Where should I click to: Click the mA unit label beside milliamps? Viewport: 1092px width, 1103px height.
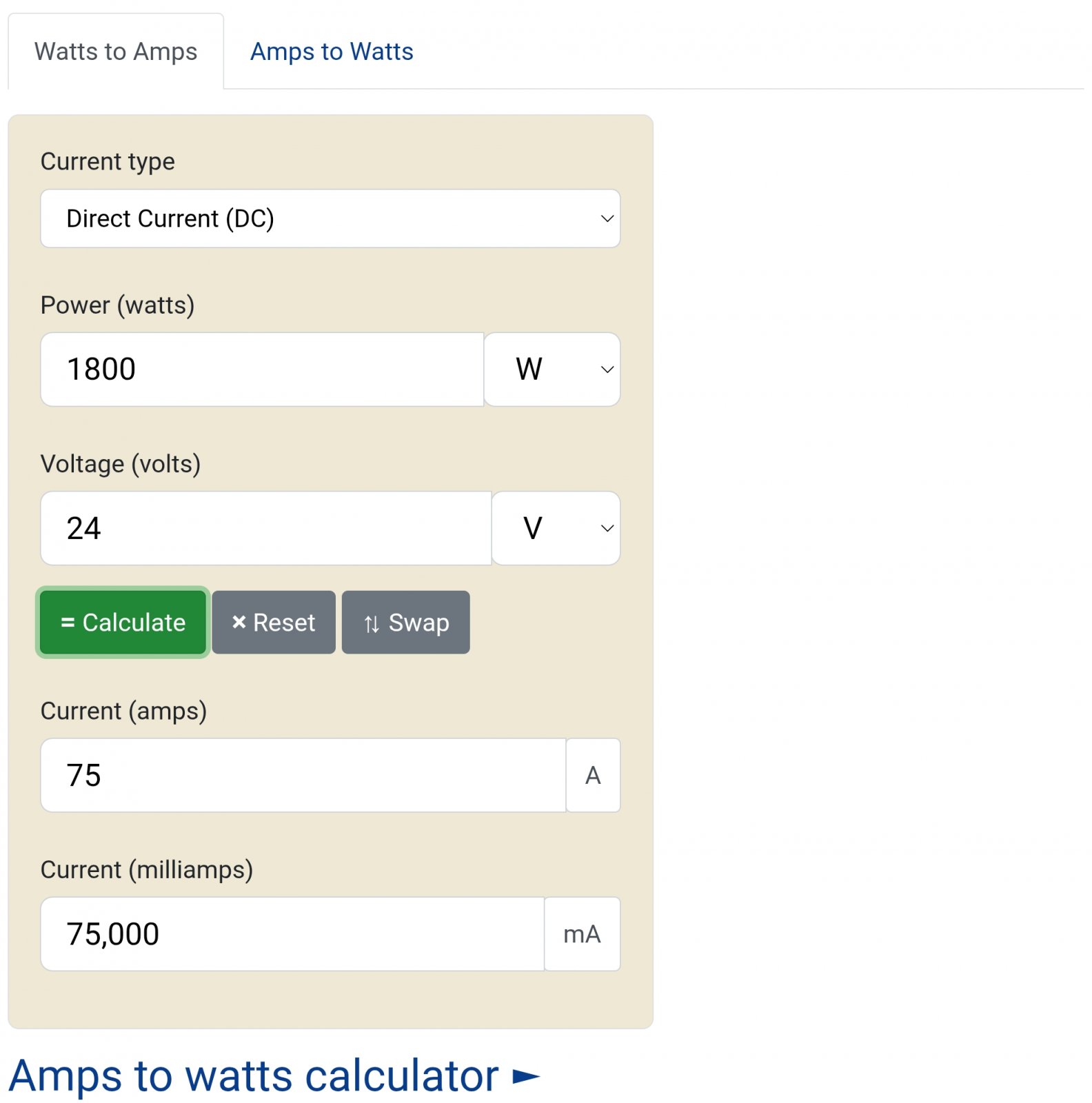click(582, 934)
